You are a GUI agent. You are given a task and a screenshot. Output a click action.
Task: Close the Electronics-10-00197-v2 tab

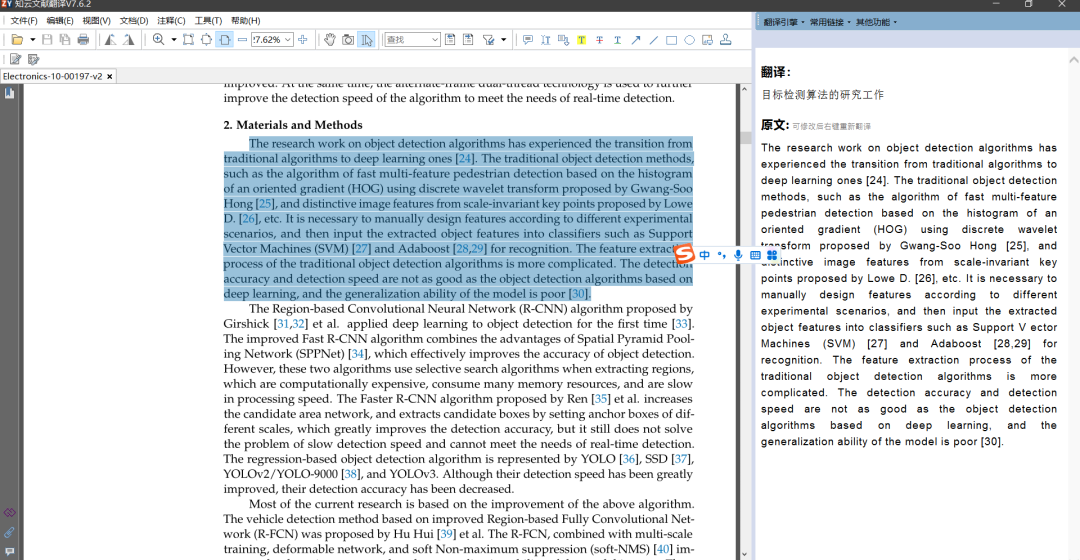pyautogui.click(x=110, y=76)
